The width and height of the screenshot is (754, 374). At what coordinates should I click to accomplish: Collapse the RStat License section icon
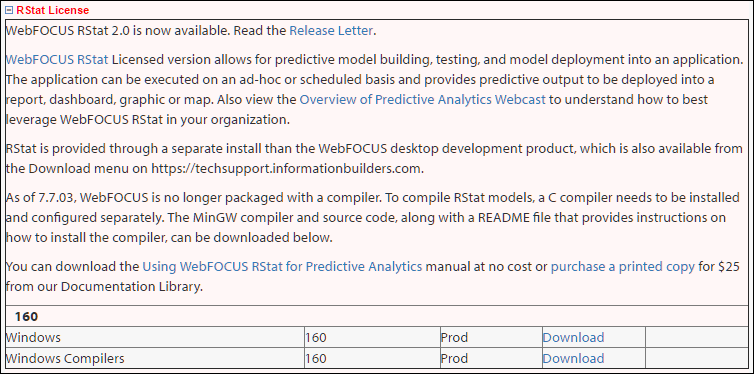click(9, 10)
